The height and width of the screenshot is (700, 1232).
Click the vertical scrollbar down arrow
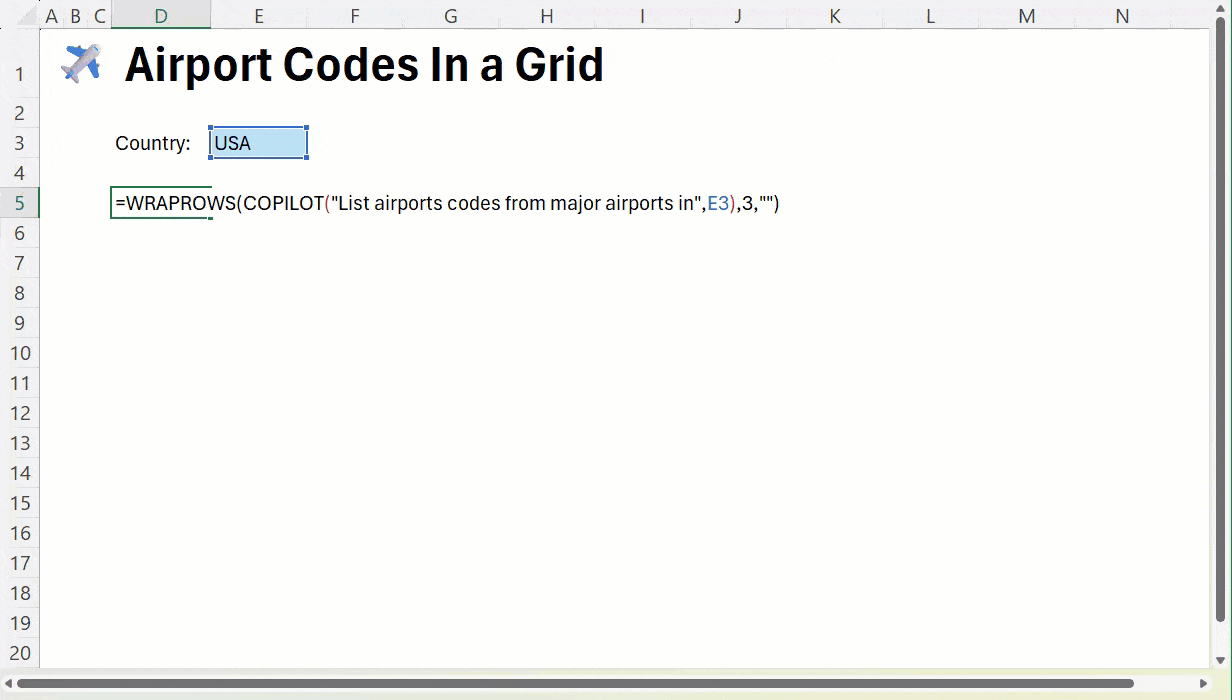coord(1220,660)
